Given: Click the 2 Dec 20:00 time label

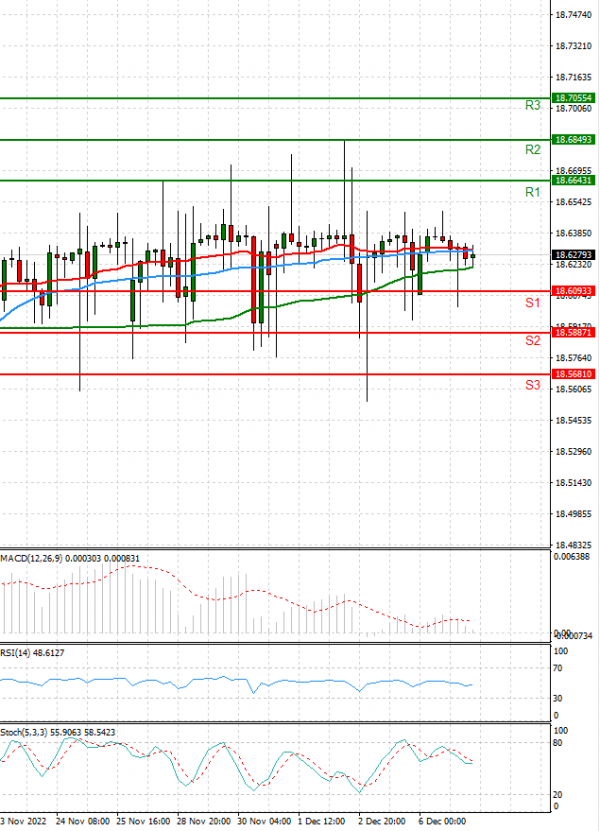Looking at the screenshot, I should tap(382, 821).
